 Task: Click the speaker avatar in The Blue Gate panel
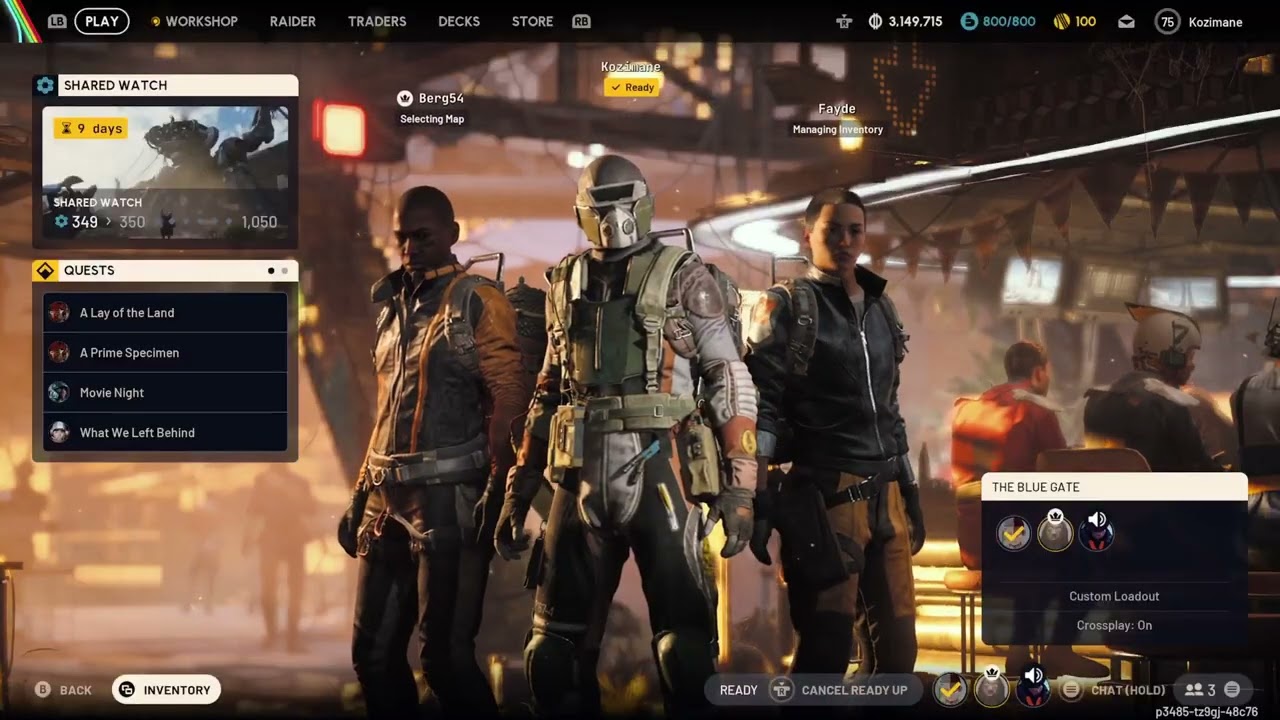(1096, 531)
